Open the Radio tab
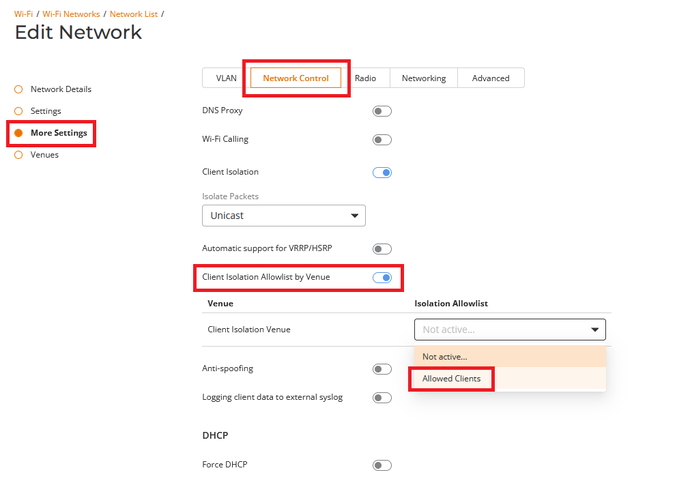The width and height of the screenshot is (690, 483). pos(365,78)
